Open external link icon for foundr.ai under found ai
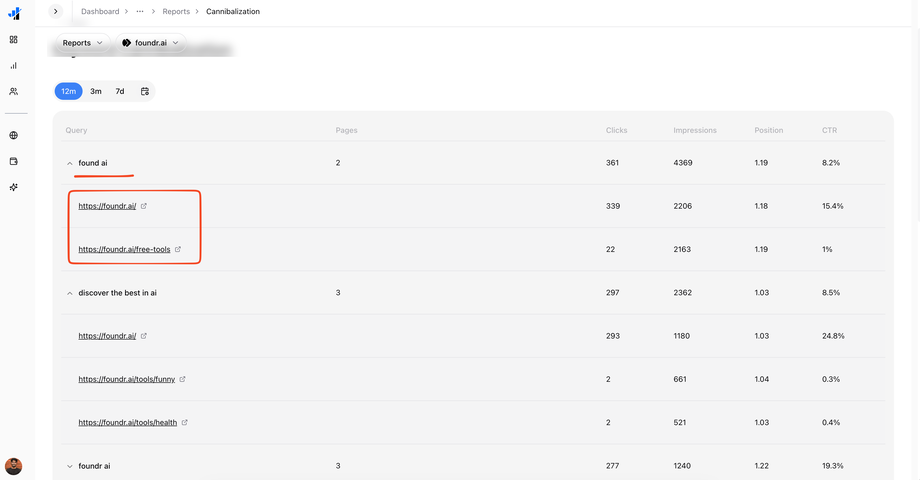 tap(144, 206)
